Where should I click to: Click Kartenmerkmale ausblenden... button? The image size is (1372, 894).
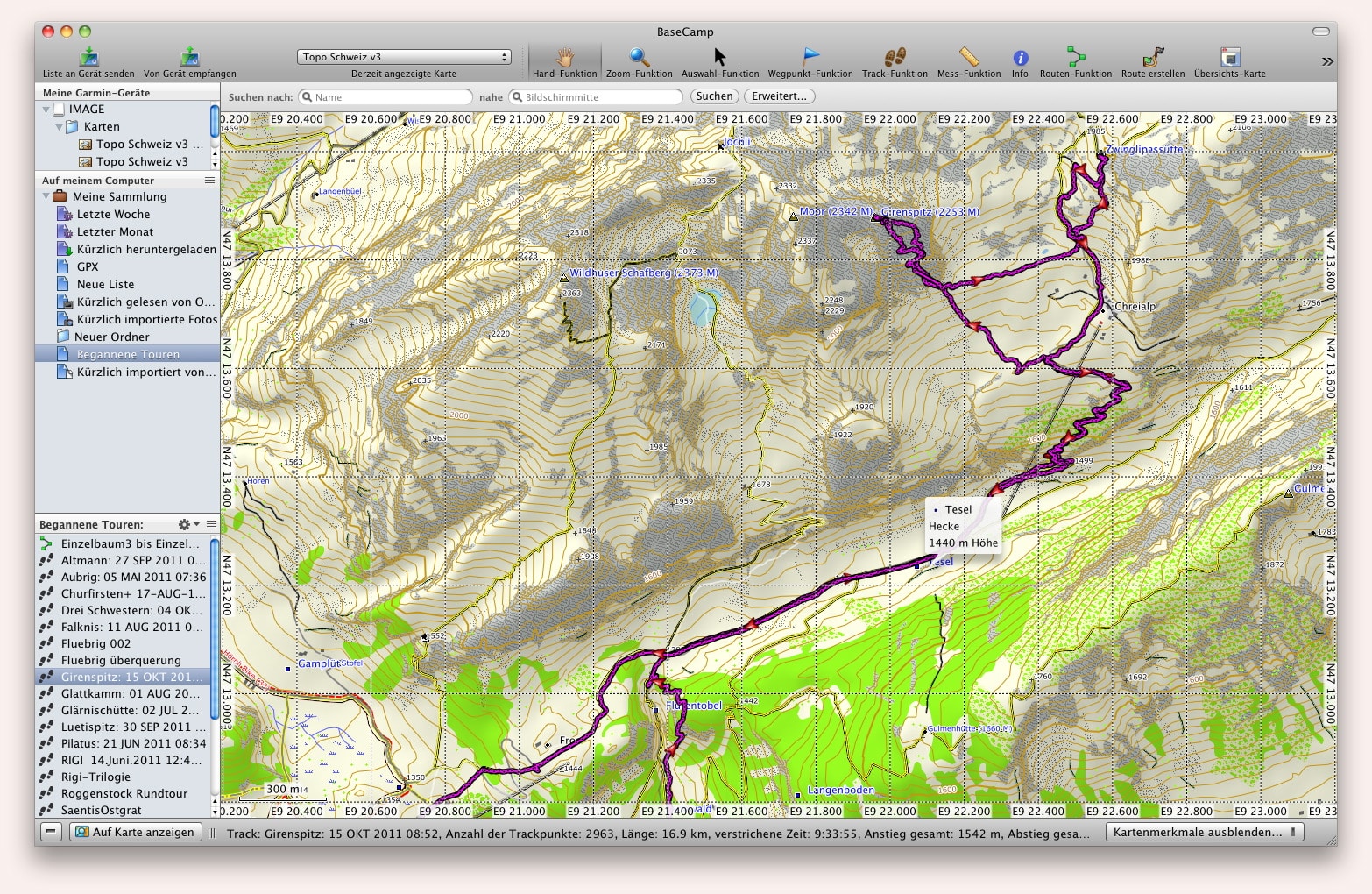coord(1205,832)
